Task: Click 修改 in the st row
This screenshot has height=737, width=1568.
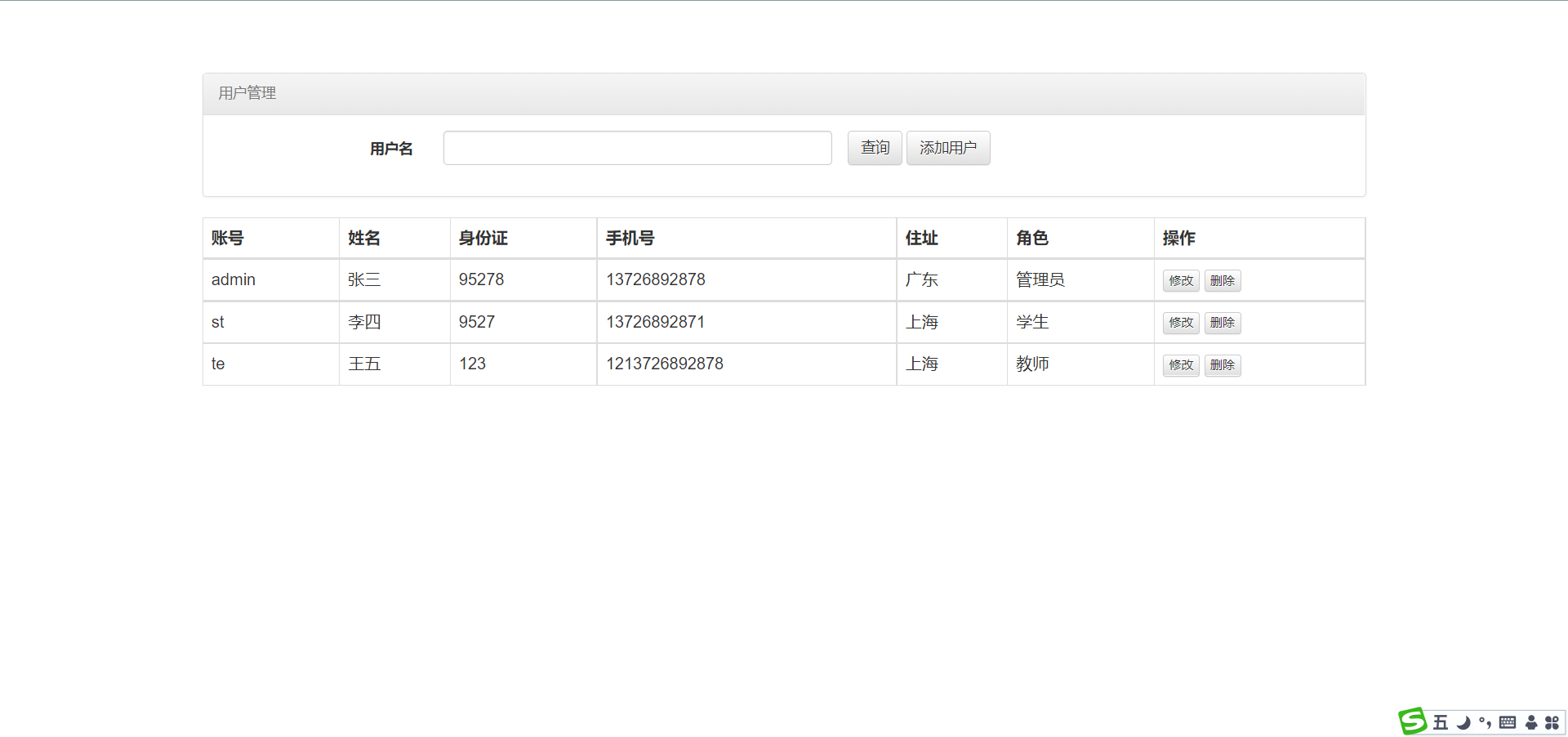Action: [1181, 323]
